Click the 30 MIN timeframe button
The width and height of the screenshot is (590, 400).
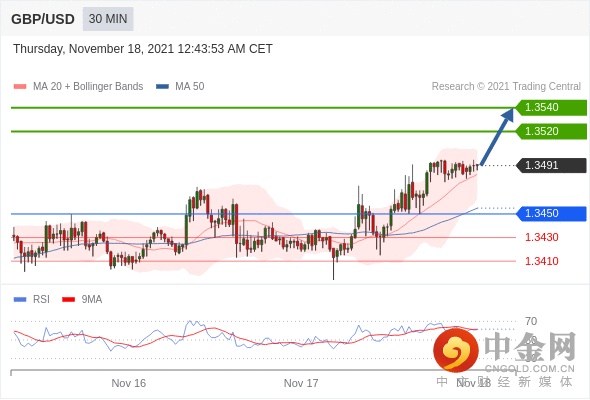point(108,19)
